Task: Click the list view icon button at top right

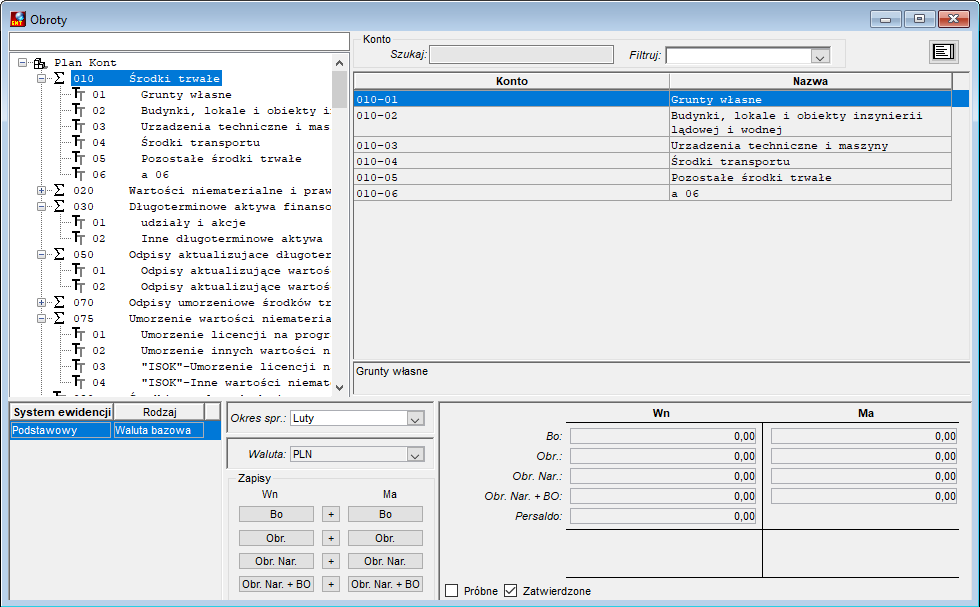Action: pos(943,52)
